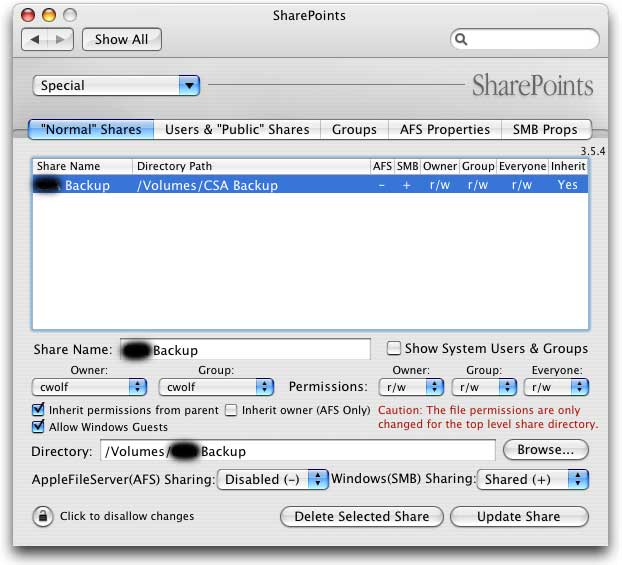622x565 pixels.
Task: Uncheck Allow Windows Guests
Action: (x=39, y=427)
